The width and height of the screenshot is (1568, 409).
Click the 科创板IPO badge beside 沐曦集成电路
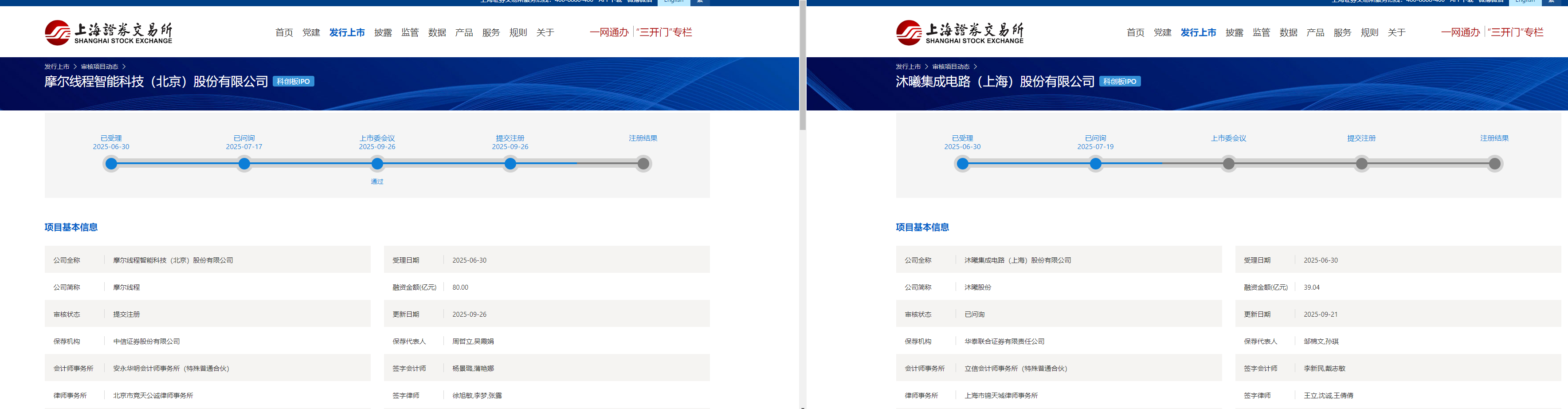tap(1120, 82)
